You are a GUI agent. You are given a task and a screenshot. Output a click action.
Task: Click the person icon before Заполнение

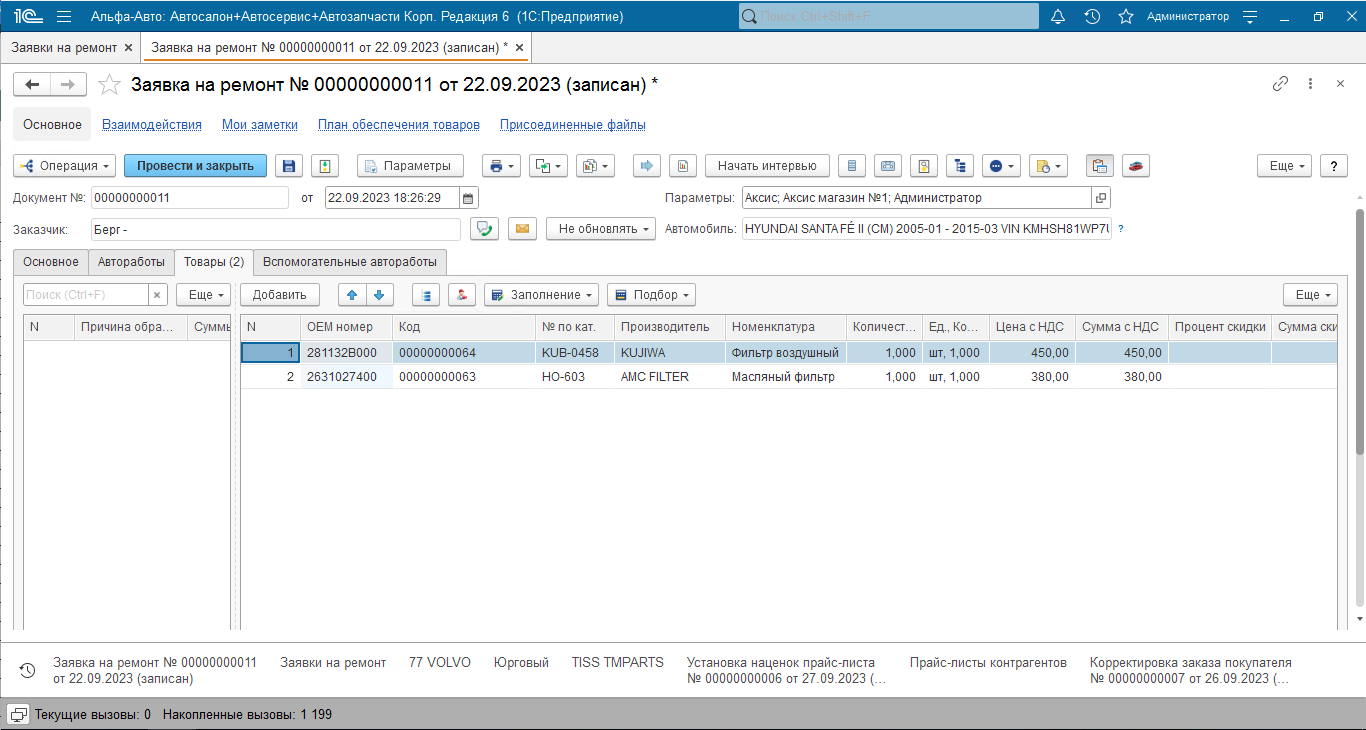[x=462, y=295]
